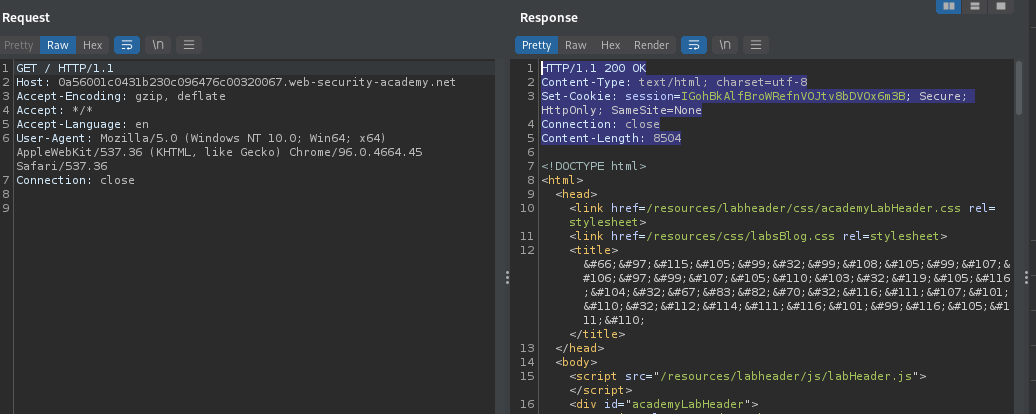
Task: Click the div id="academyLabHeader" line
Action: [663, 404]
